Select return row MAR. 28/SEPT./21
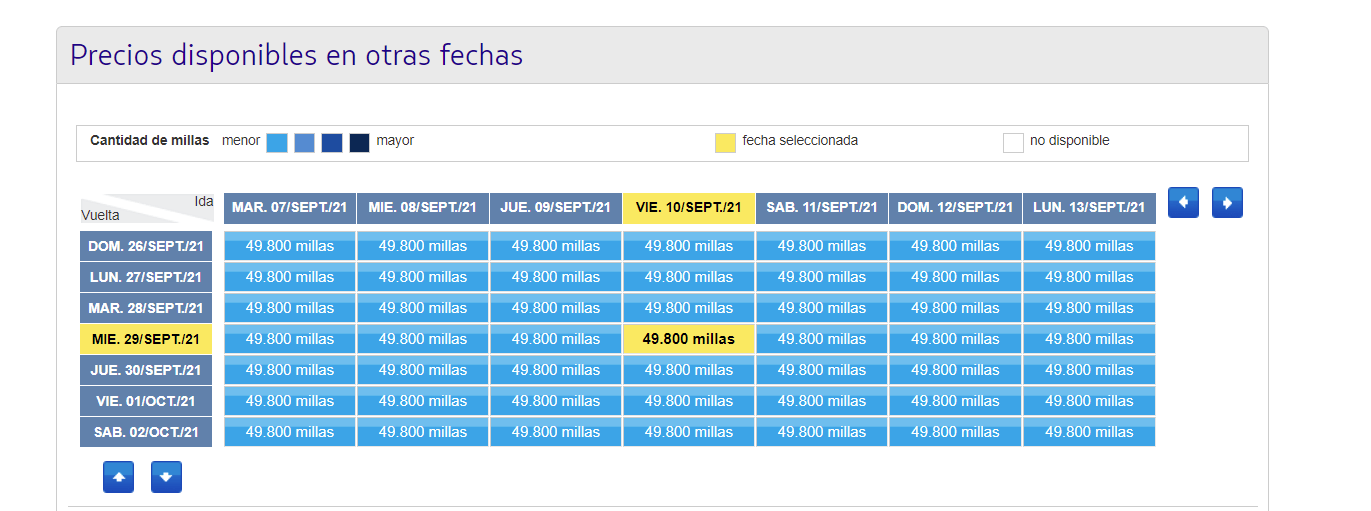Screen dimensions: 1371x511 146,308
